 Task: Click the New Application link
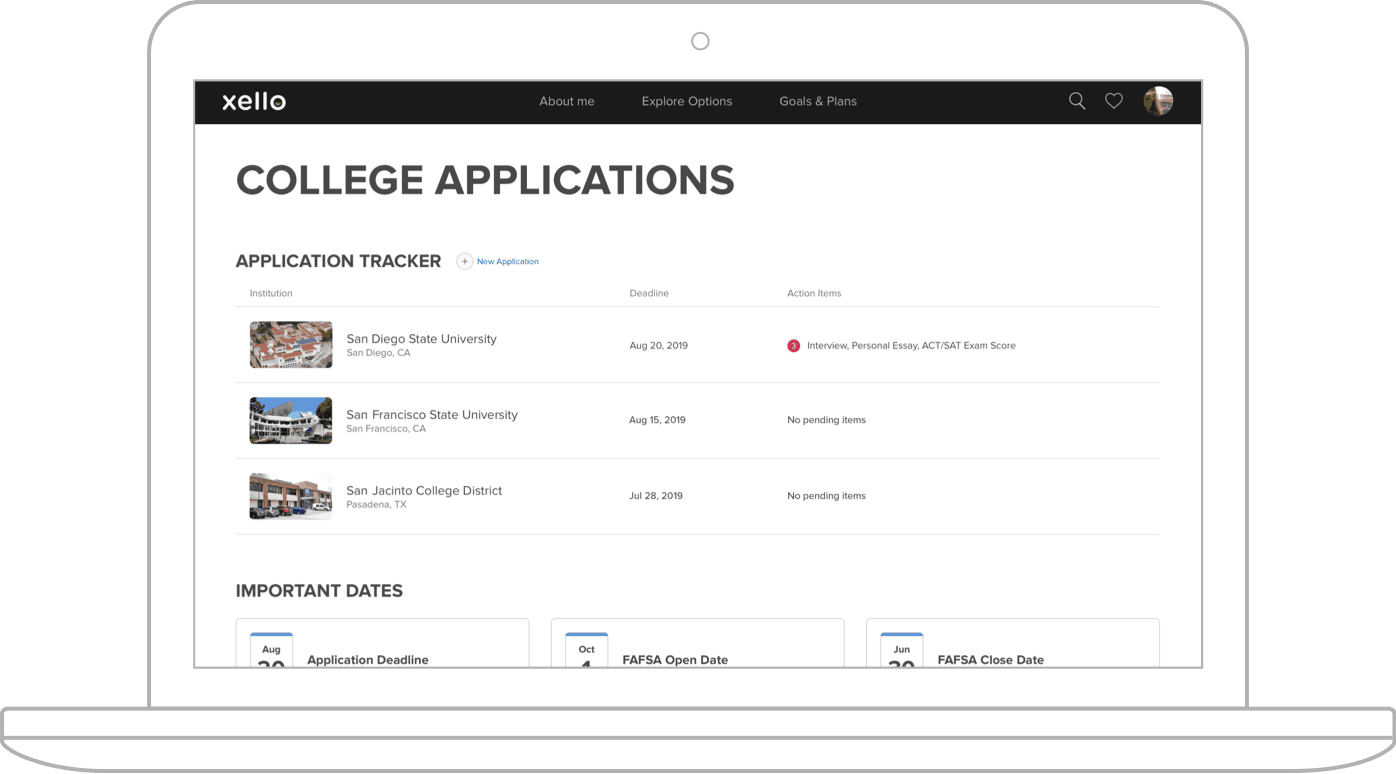click(x=508, y=262)
